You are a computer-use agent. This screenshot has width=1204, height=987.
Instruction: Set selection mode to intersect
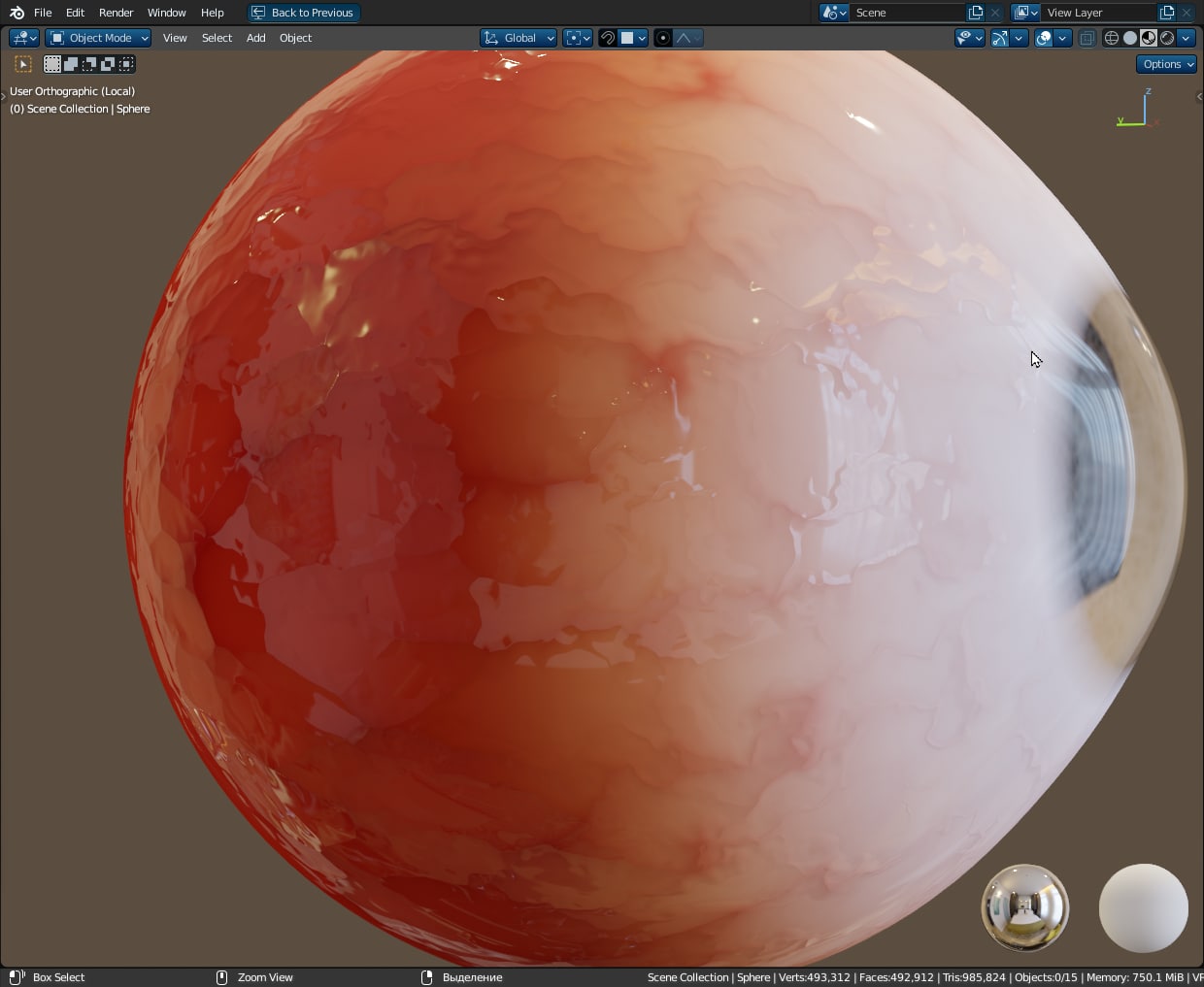(126, 64)
